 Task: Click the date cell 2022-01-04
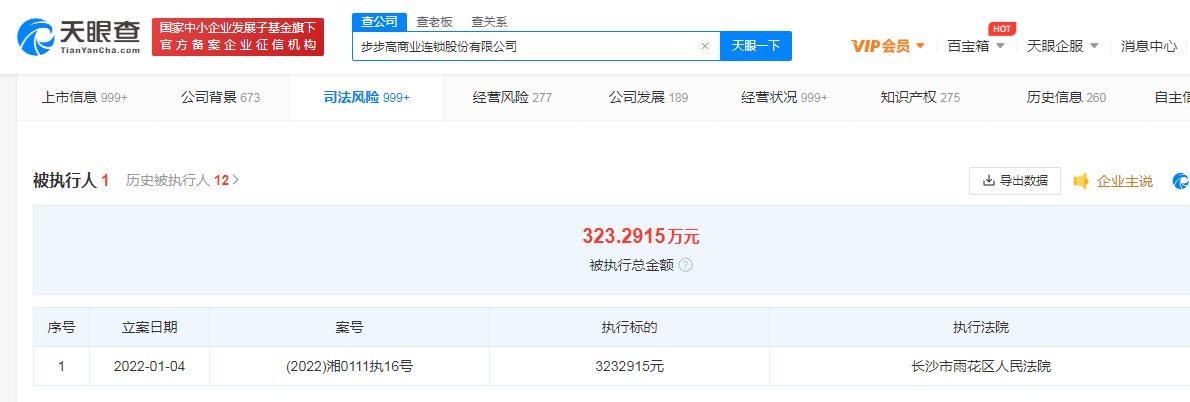pos(150,366)
